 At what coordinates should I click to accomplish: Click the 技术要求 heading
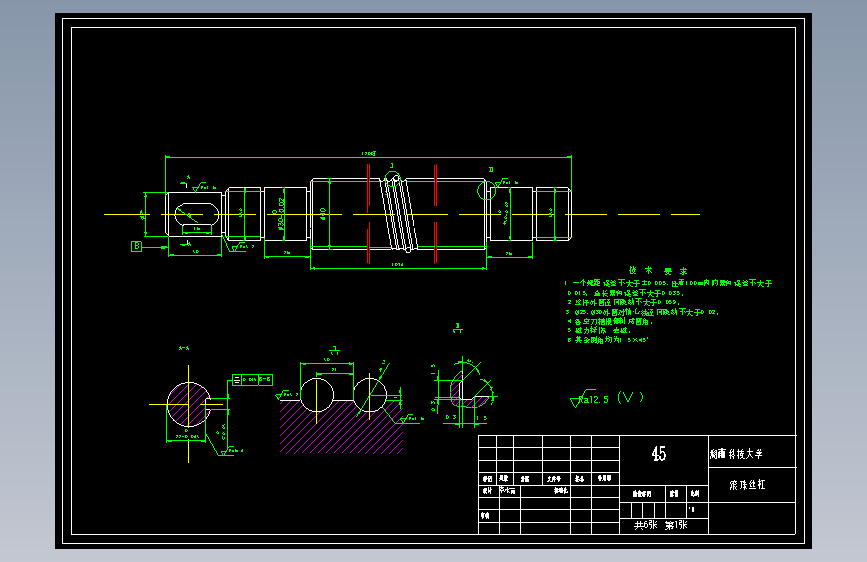coord(658,270)
